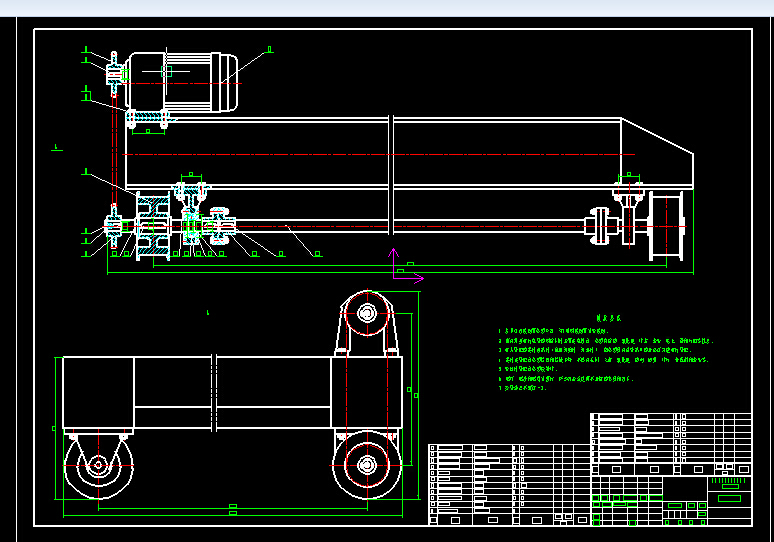Click the title block in the drawing's corner

point(671,501)
